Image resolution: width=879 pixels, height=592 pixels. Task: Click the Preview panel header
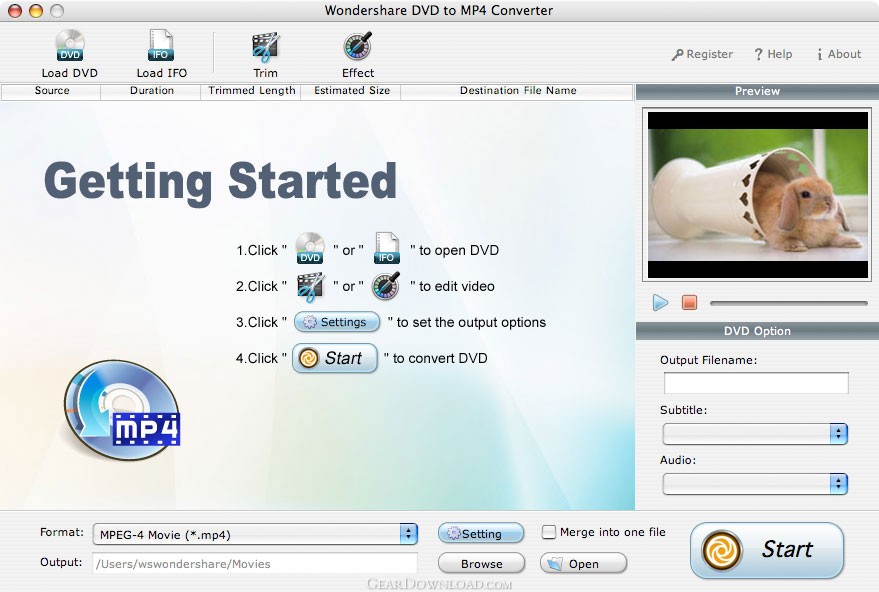[757, 91]
